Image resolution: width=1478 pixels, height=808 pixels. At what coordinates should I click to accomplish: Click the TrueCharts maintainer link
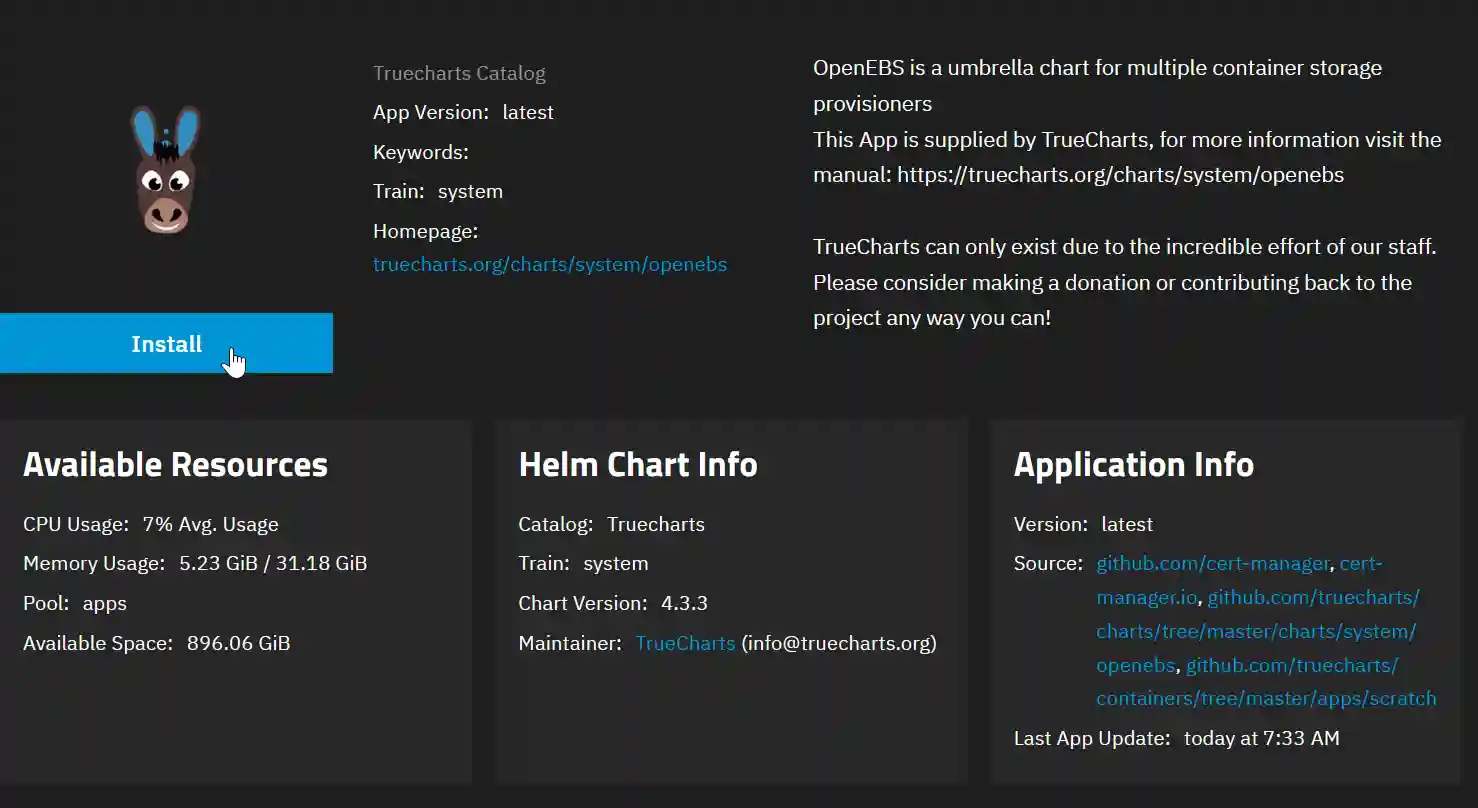(685, 643)
